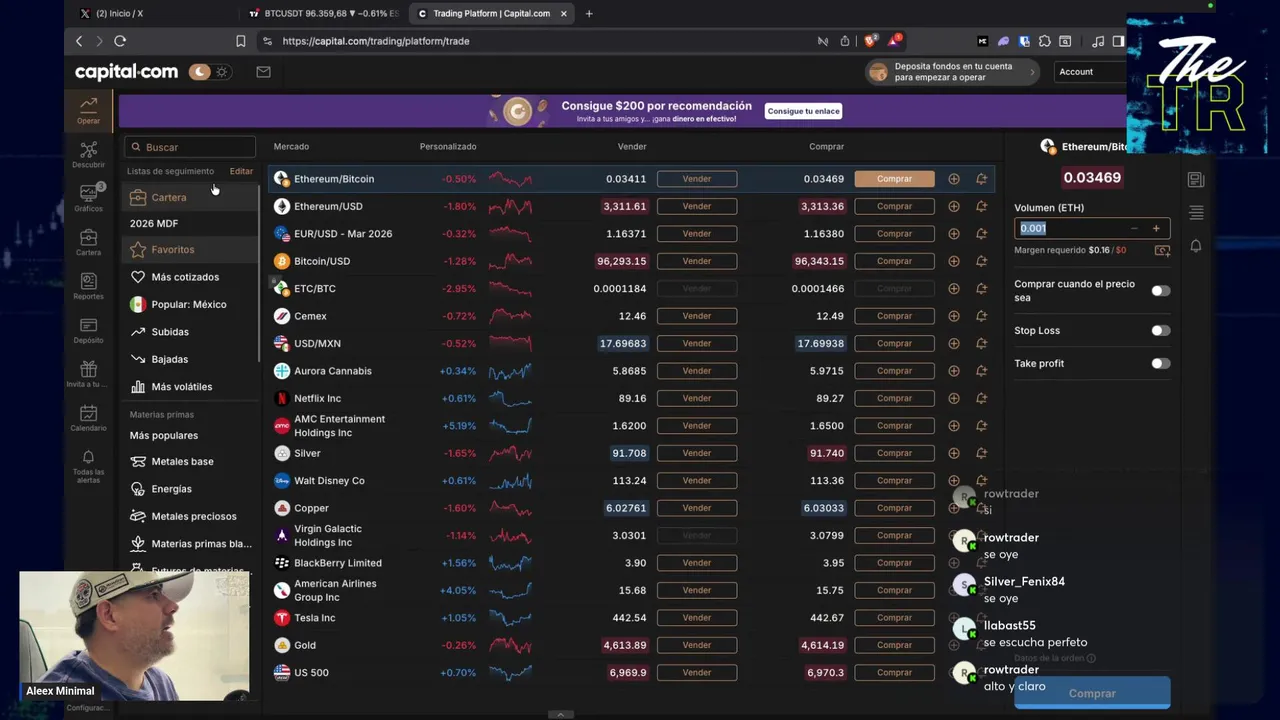Open the mail envelope icon in header
Image resolution: width=1280 pixels, height=720 pixels.
pyautogui.click(x=263, y=72)
